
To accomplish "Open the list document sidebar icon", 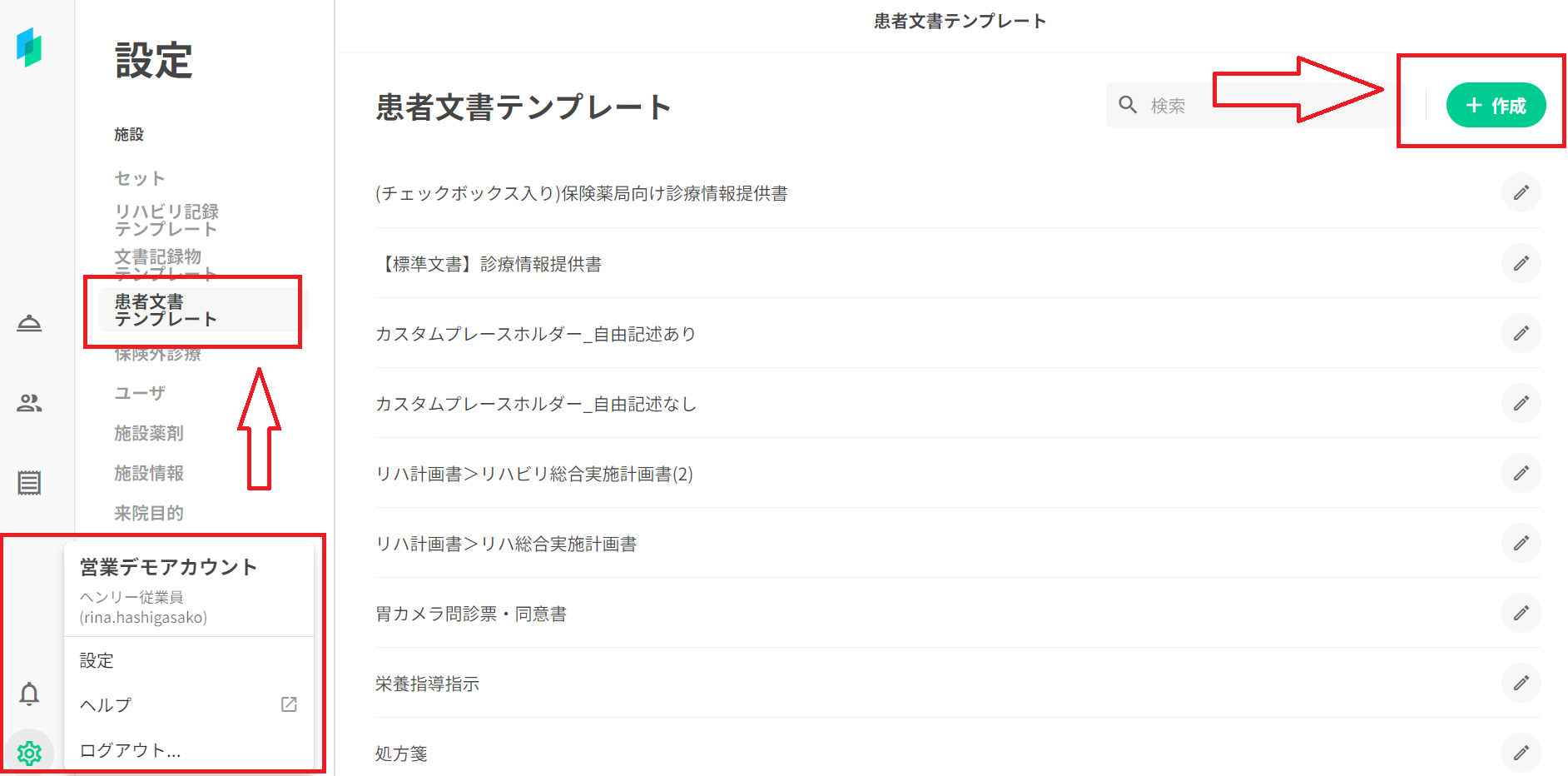I will pos(29,483).
